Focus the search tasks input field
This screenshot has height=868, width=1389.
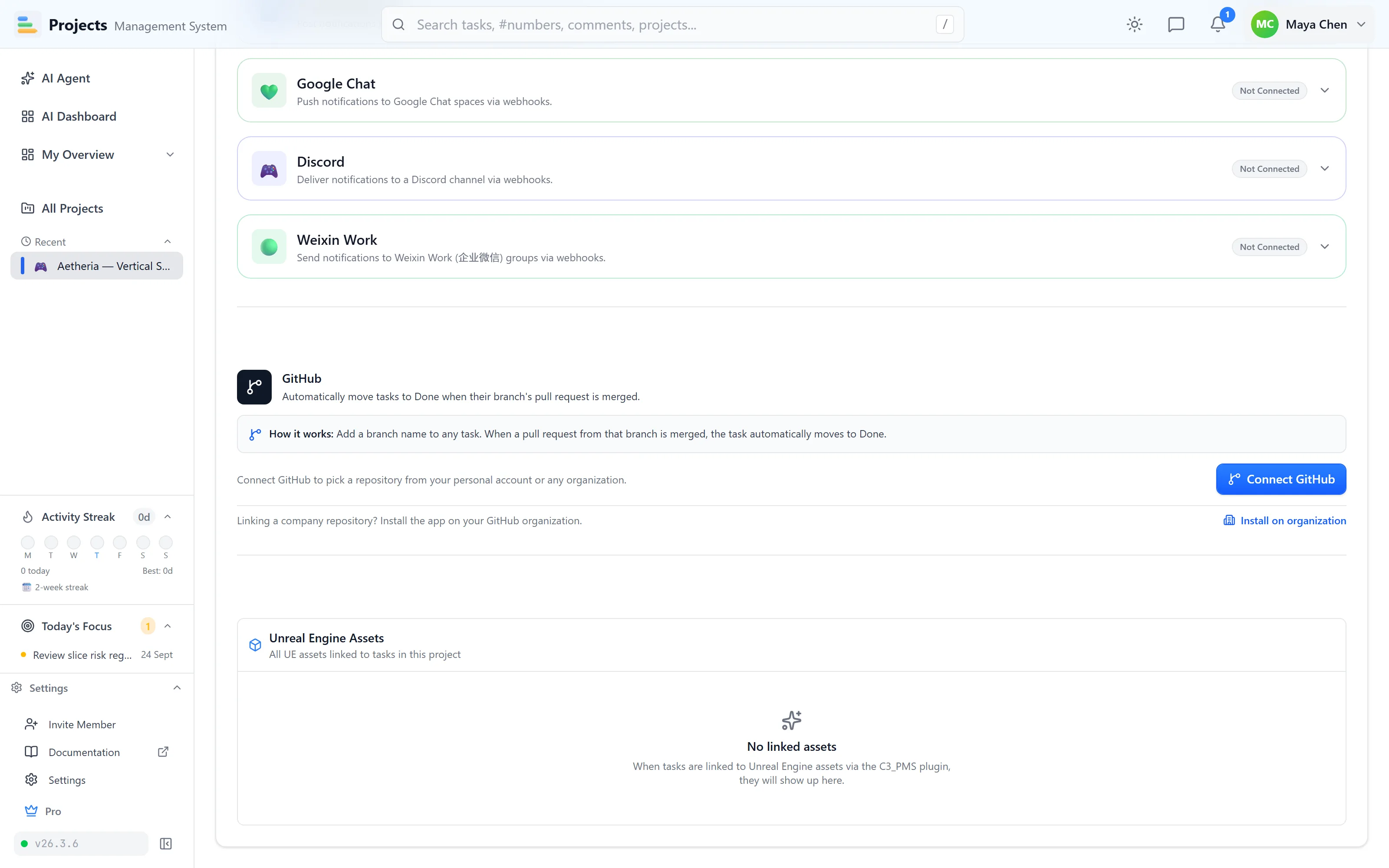(x=672, y=24)
